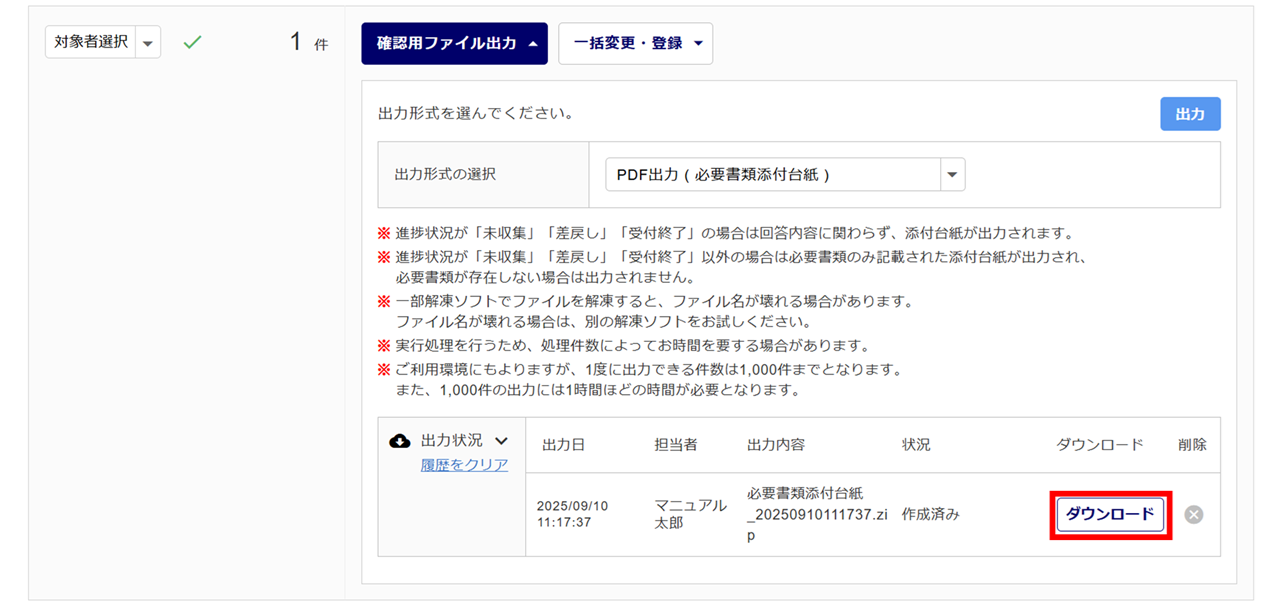
Task: Open the arrow dropdown beside 対象者選択
Action: [x=148, y=43]
